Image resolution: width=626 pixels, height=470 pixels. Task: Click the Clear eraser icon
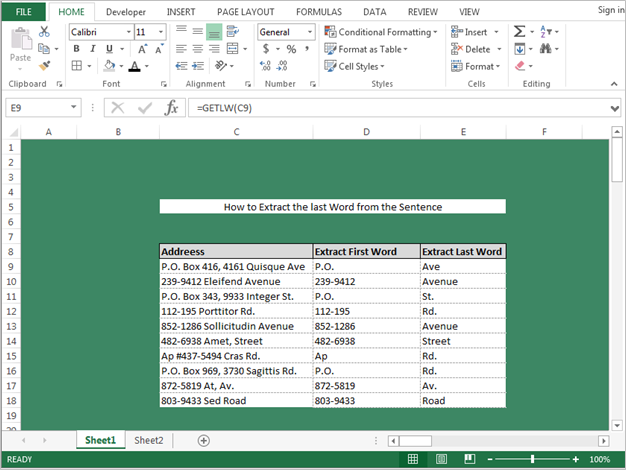tap(520, 65)
